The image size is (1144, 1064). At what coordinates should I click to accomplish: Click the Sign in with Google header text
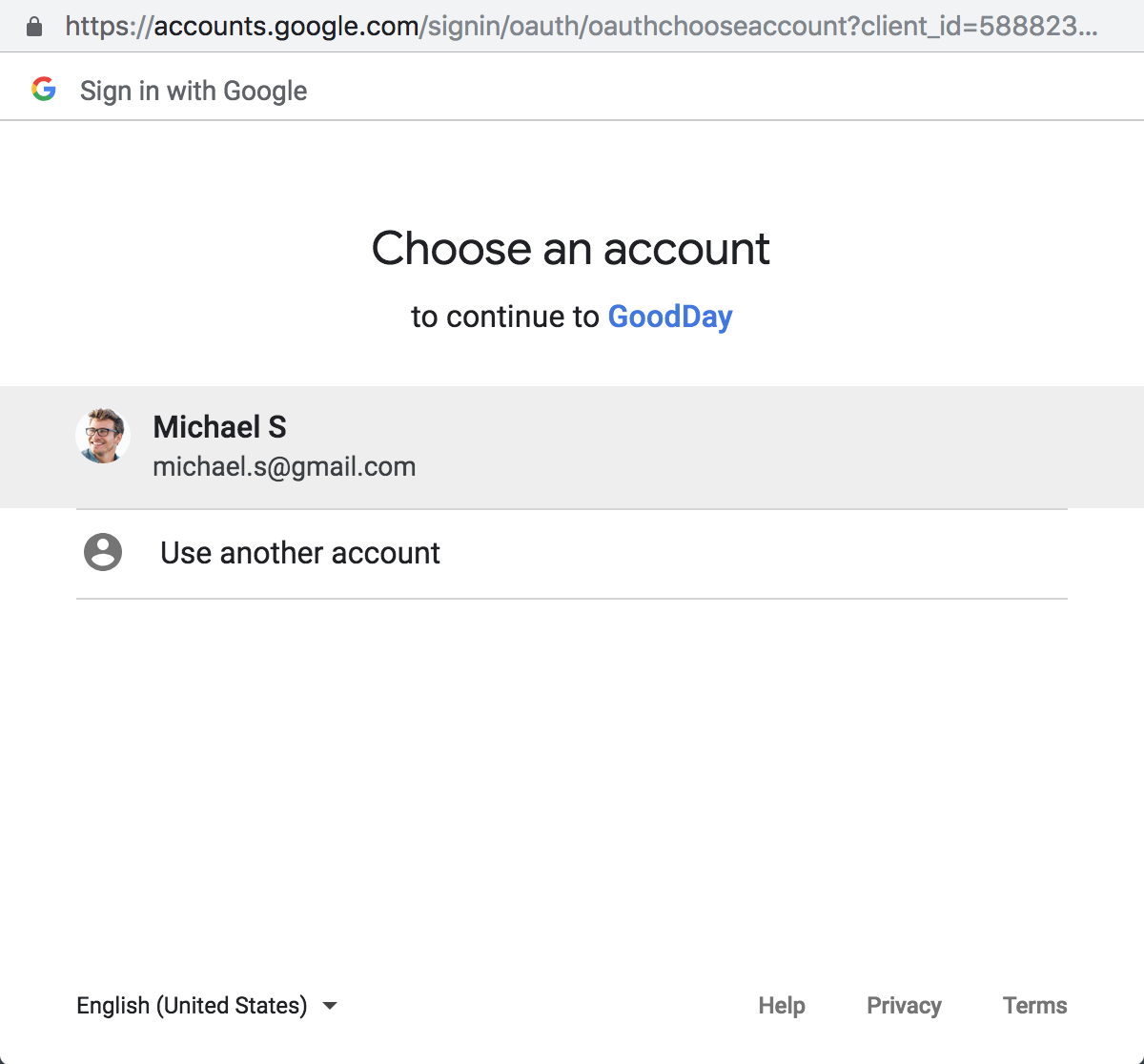point(194,91)
